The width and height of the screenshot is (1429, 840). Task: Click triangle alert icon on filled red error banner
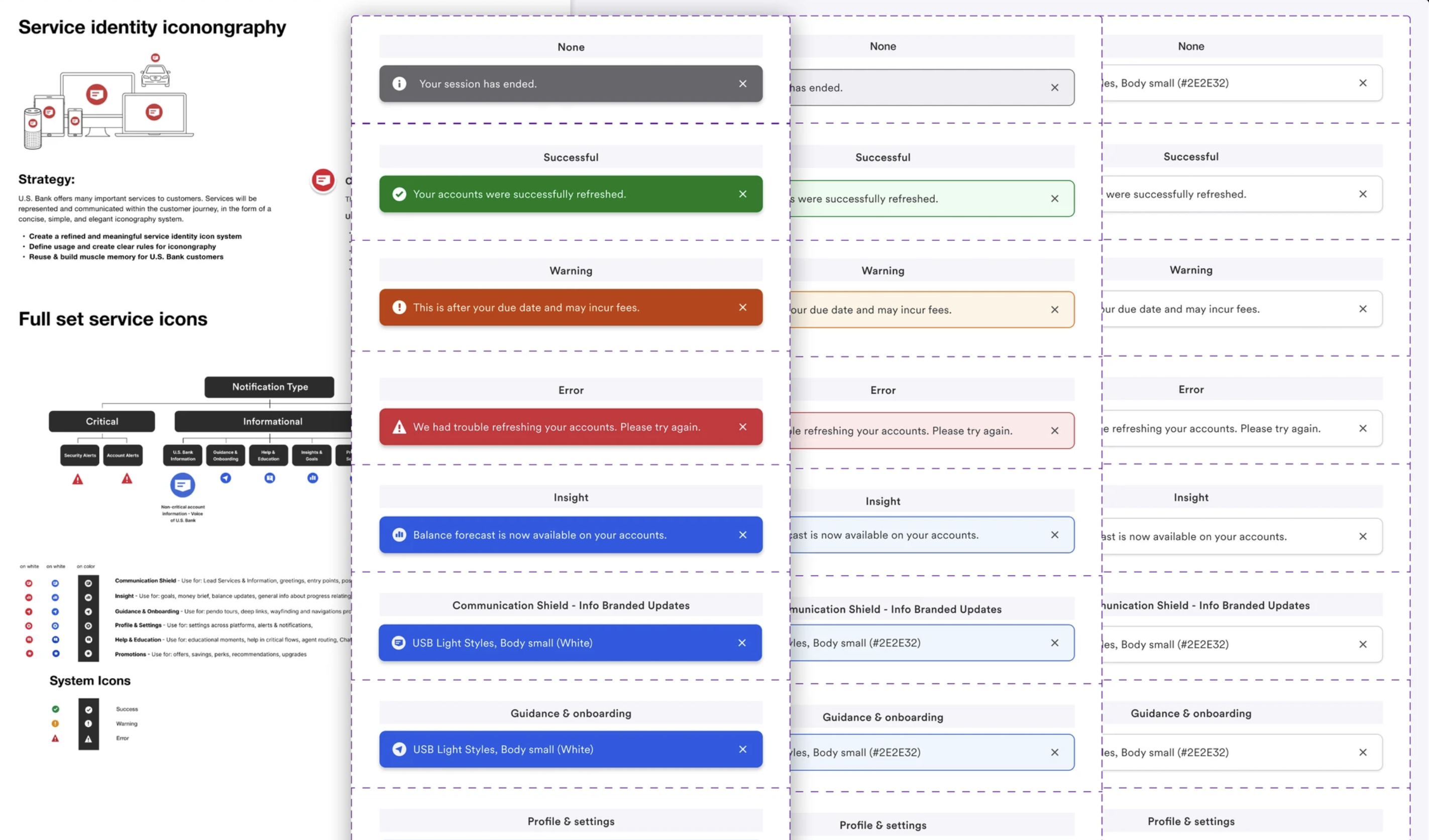click(x=399, y=427)
